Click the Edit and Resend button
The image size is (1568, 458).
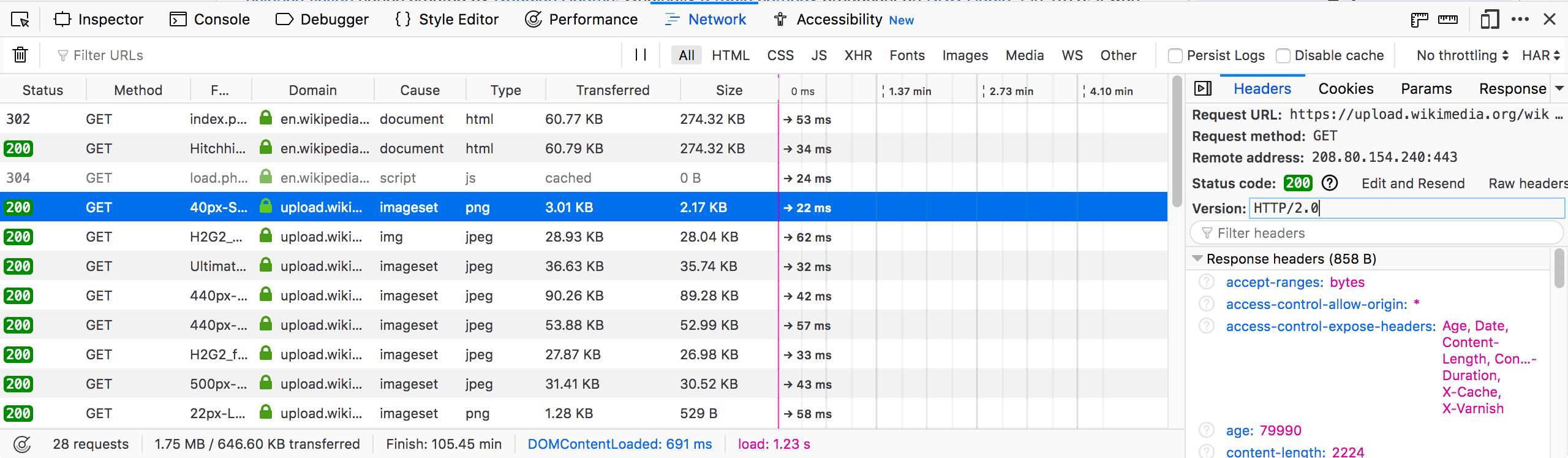tap(1413, 183)
